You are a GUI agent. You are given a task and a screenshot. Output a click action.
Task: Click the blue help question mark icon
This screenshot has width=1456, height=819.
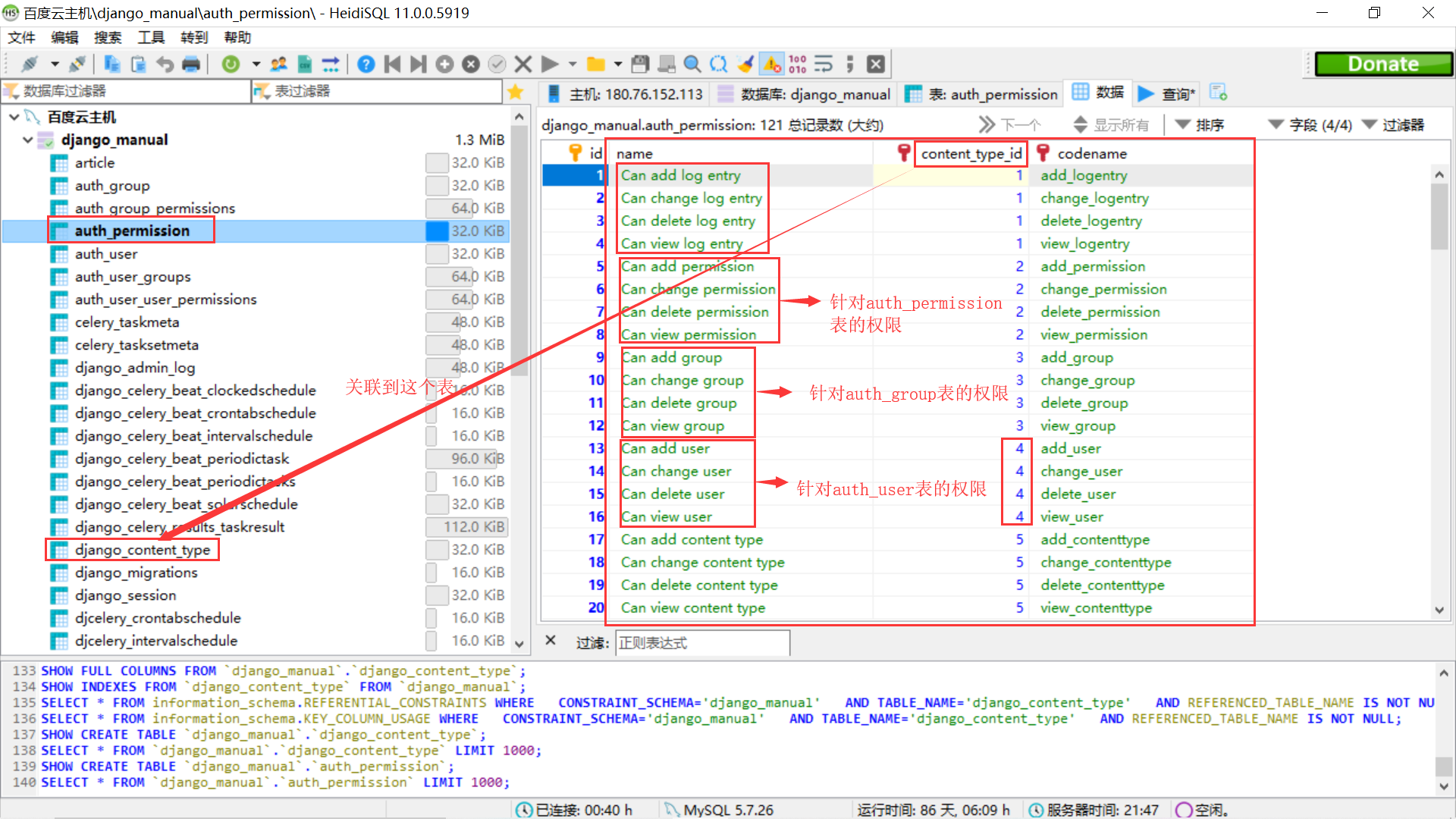pos(366,64)
